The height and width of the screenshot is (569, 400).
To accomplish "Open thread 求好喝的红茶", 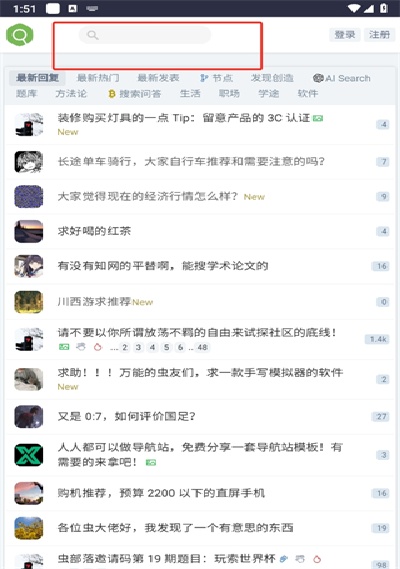I will click(x=94, y=231).
